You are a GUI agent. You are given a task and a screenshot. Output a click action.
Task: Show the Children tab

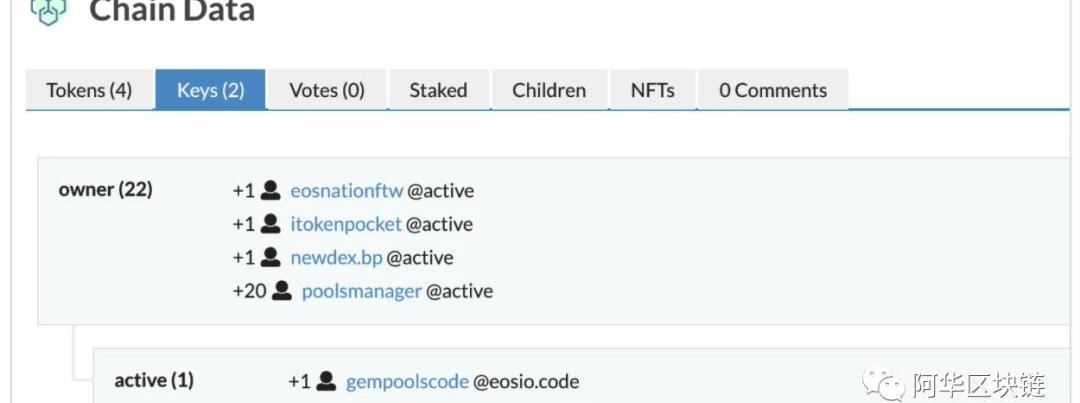pos(549,90)
